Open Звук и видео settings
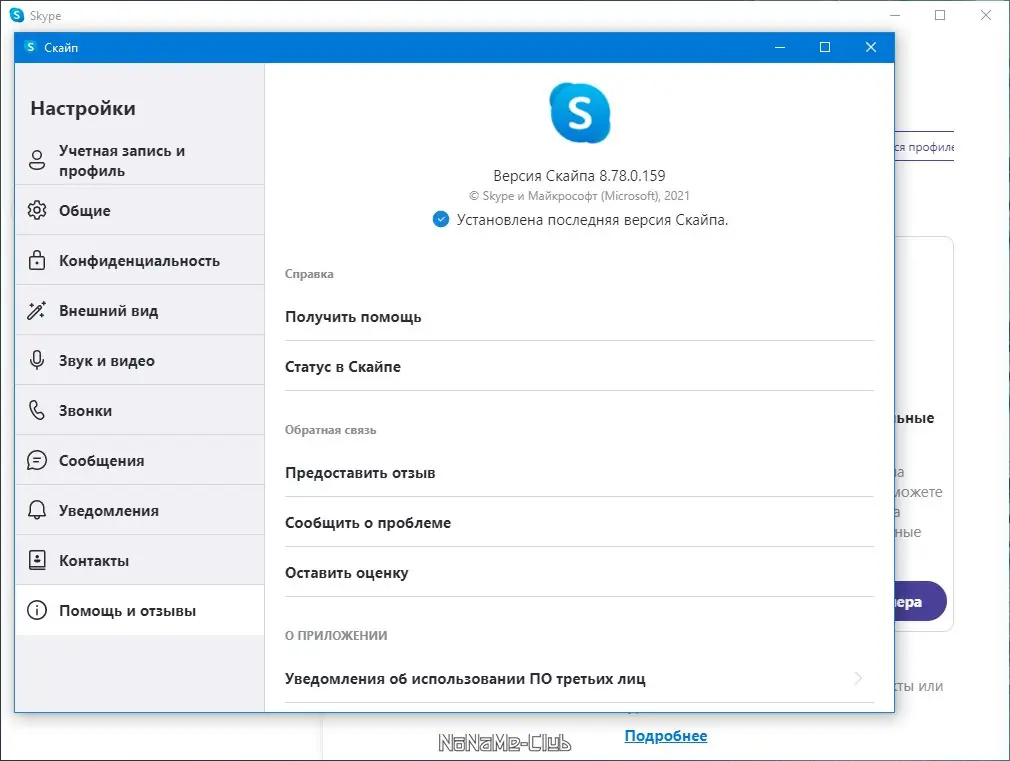The width and height of the screenshot is (1010, 761). [x=140, y=360]
